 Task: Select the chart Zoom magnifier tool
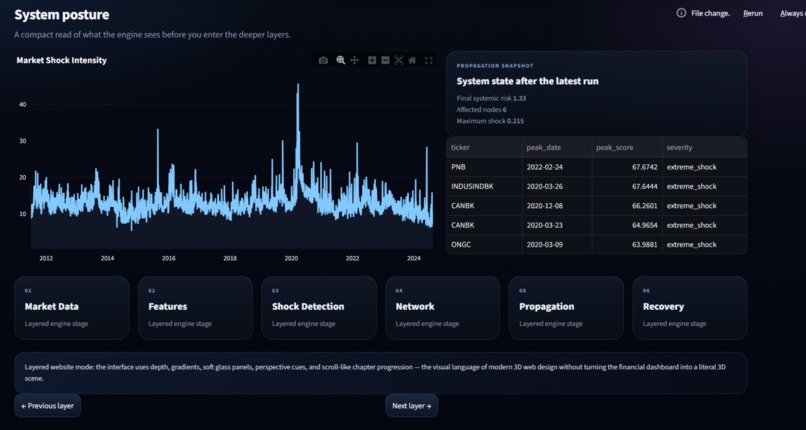pos(340,61)
